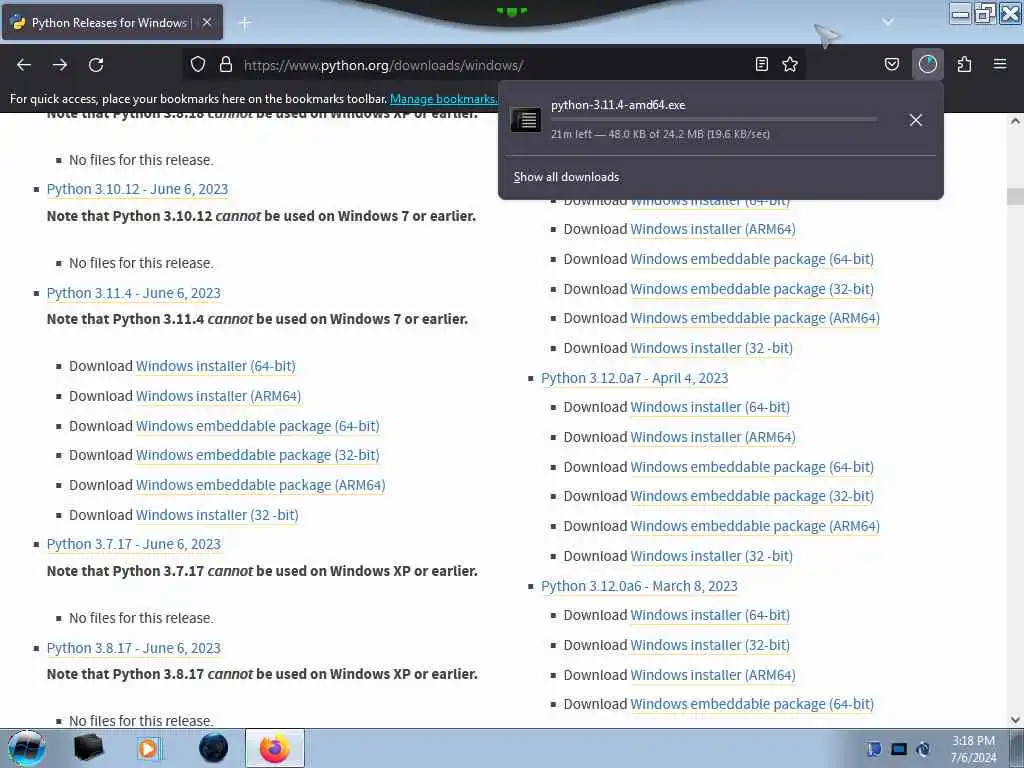
Task: Click the round dark globe taskbar icon
Action: (x=214, y=748)
